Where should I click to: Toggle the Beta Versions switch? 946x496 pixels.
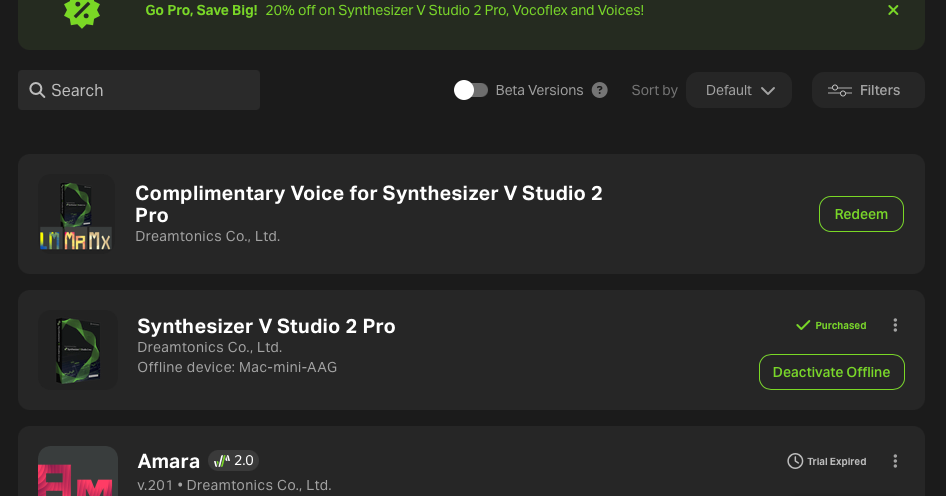coord(471,90)
